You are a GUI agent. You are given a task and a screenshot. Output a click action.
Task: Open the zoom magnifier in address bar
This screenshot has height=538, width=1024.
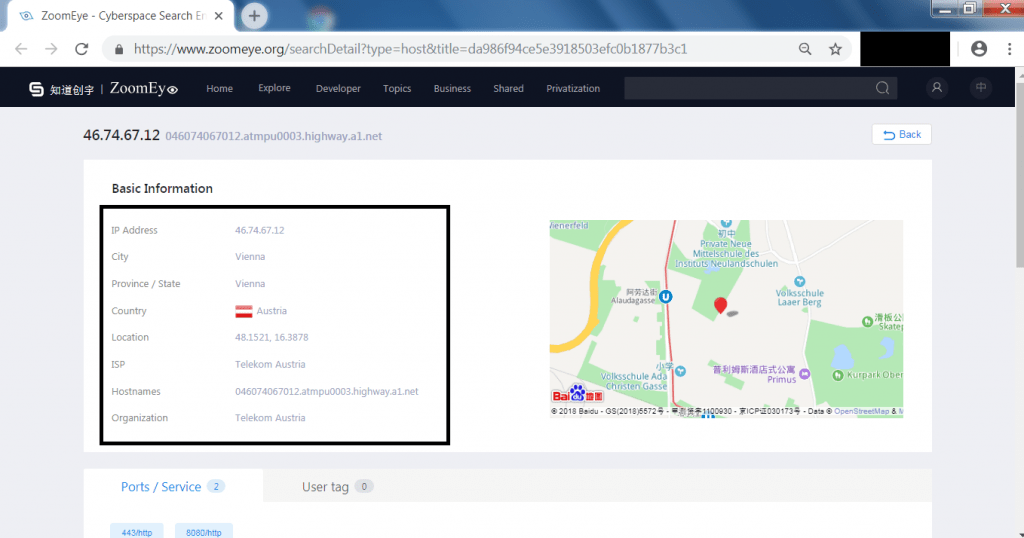point(805,49)
